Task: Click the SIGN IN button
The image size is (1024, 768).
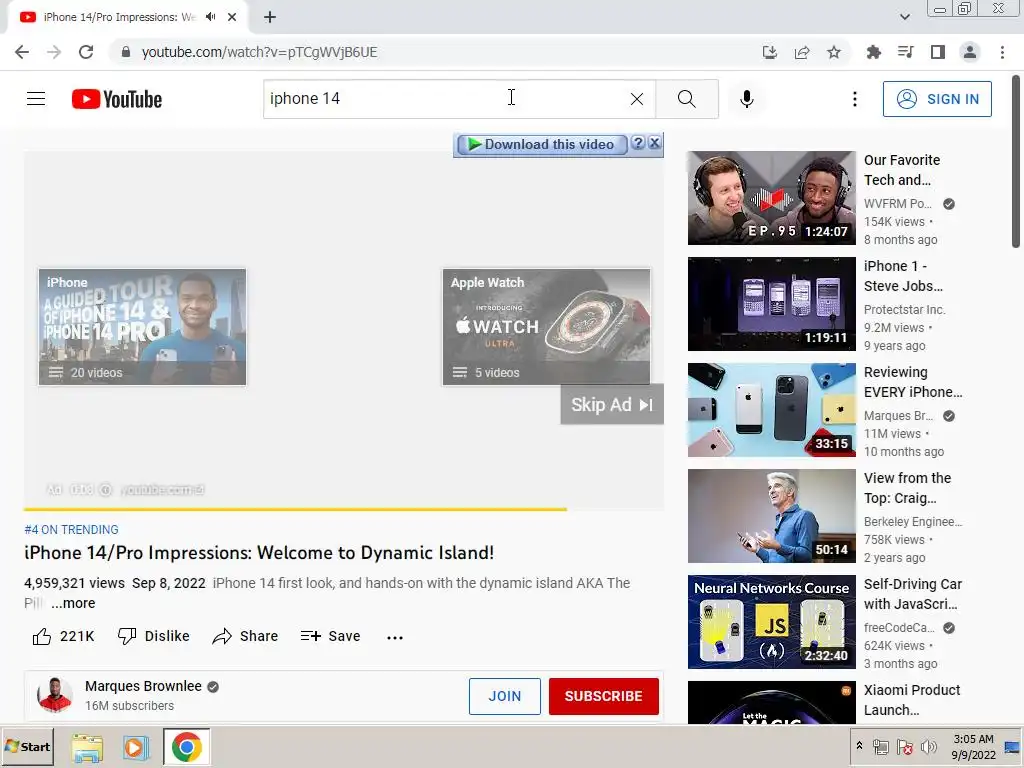Action: 937,99
